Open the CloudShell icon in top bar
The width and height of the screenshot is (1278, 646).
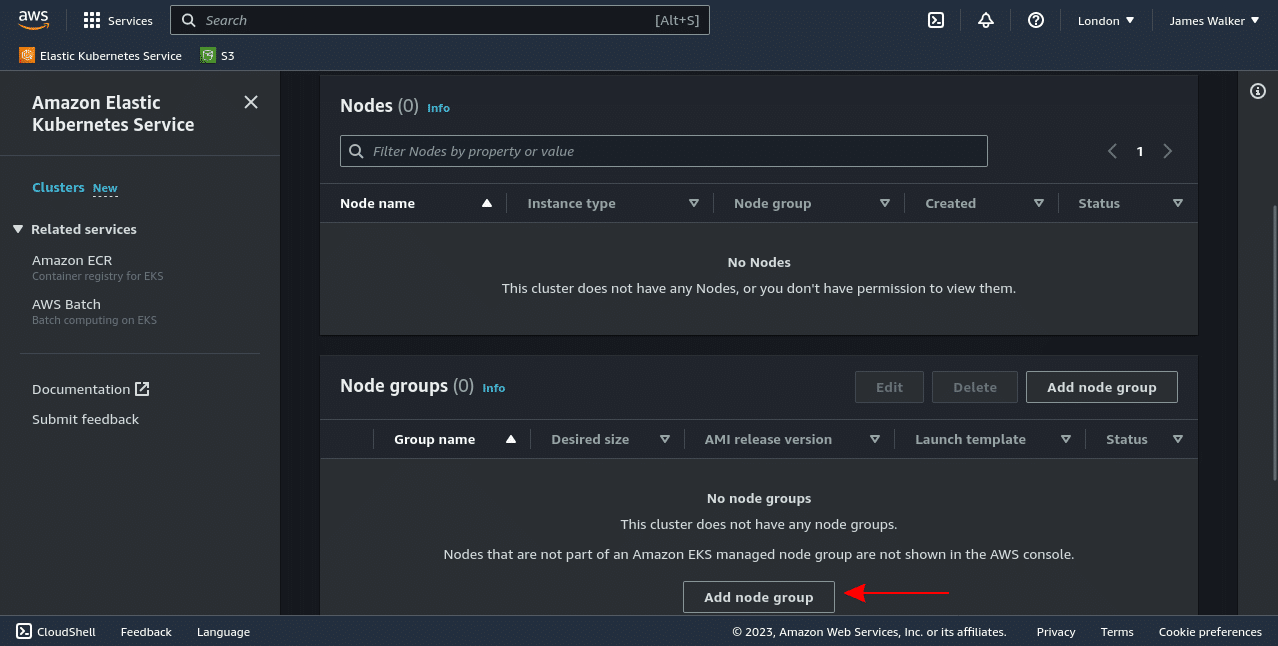coord(936,20)
